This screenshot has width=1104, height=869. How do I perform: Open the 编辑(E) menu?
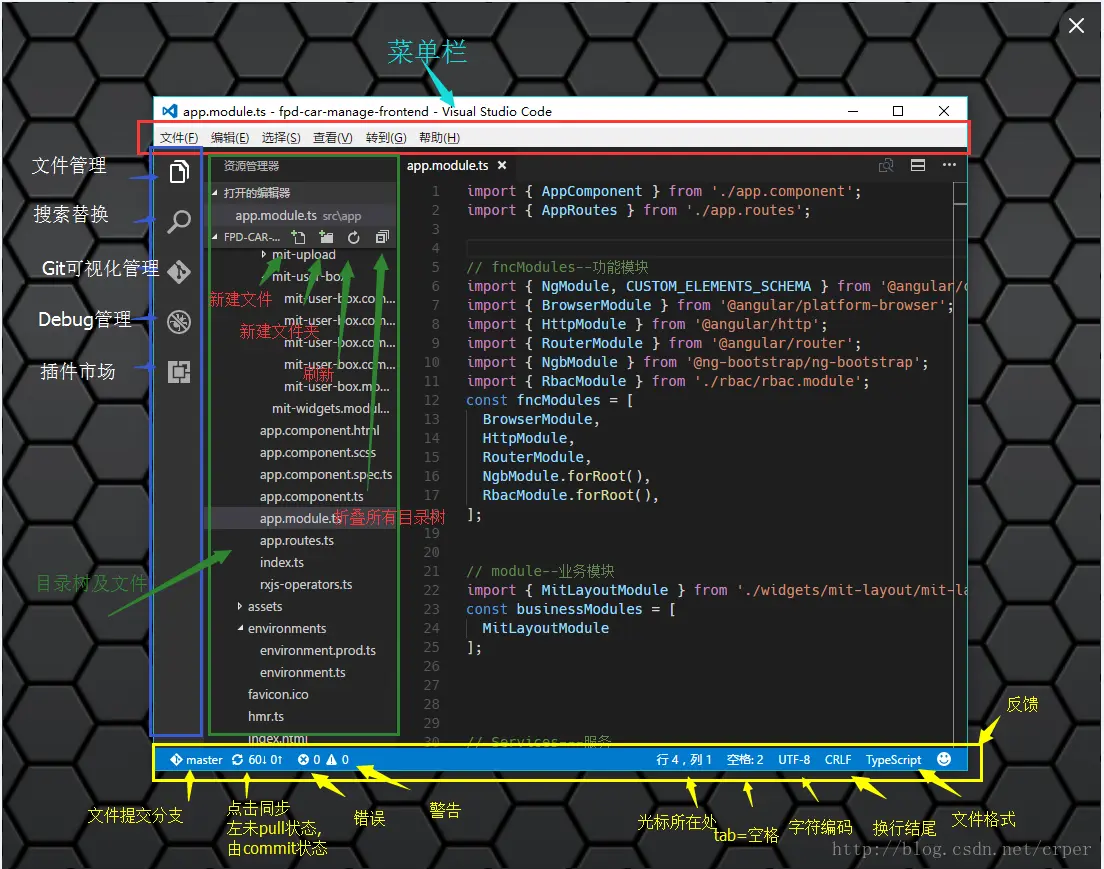coord(230,137)
